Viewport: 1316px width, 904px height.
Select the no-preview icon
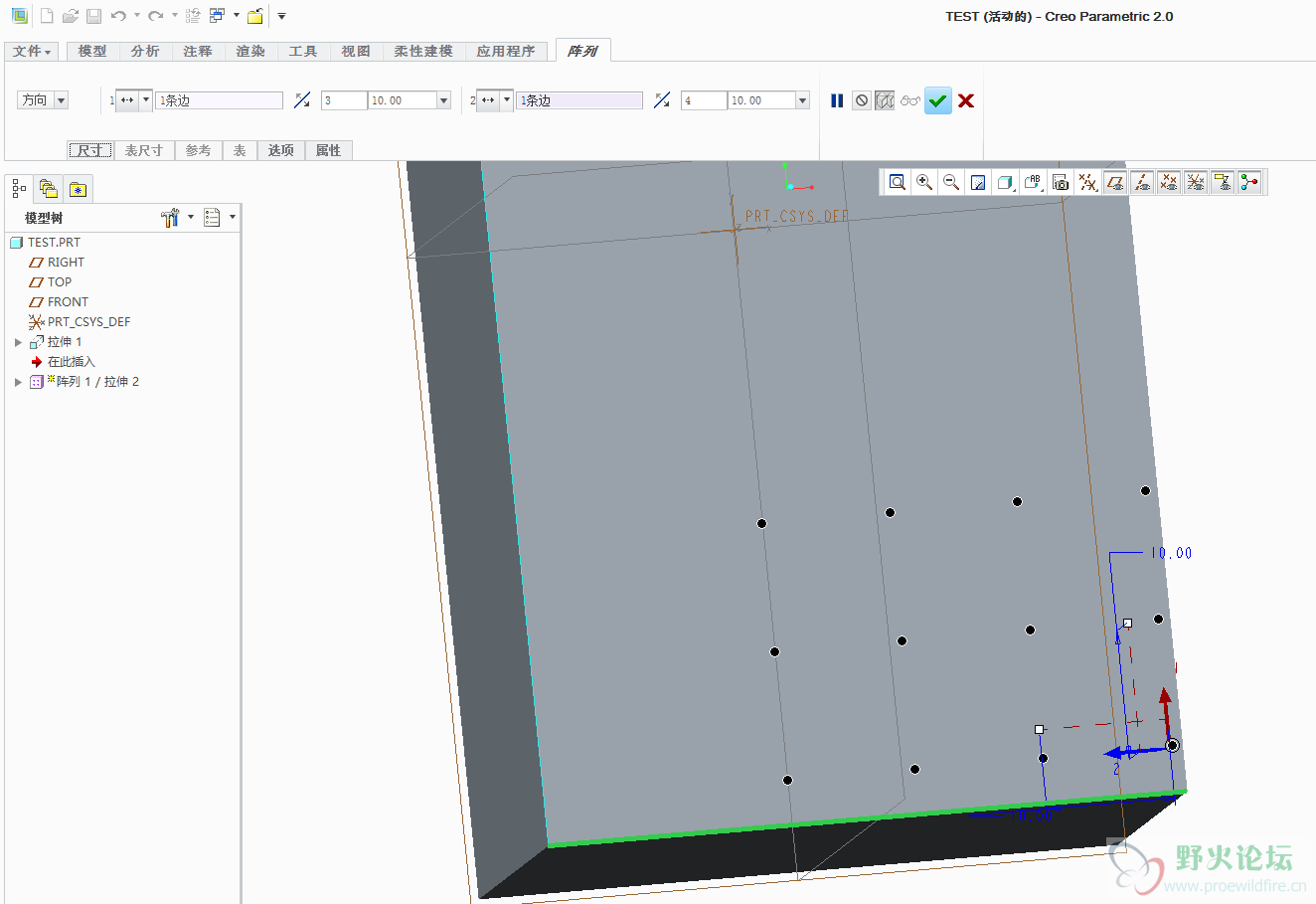[x=862, y=100]
